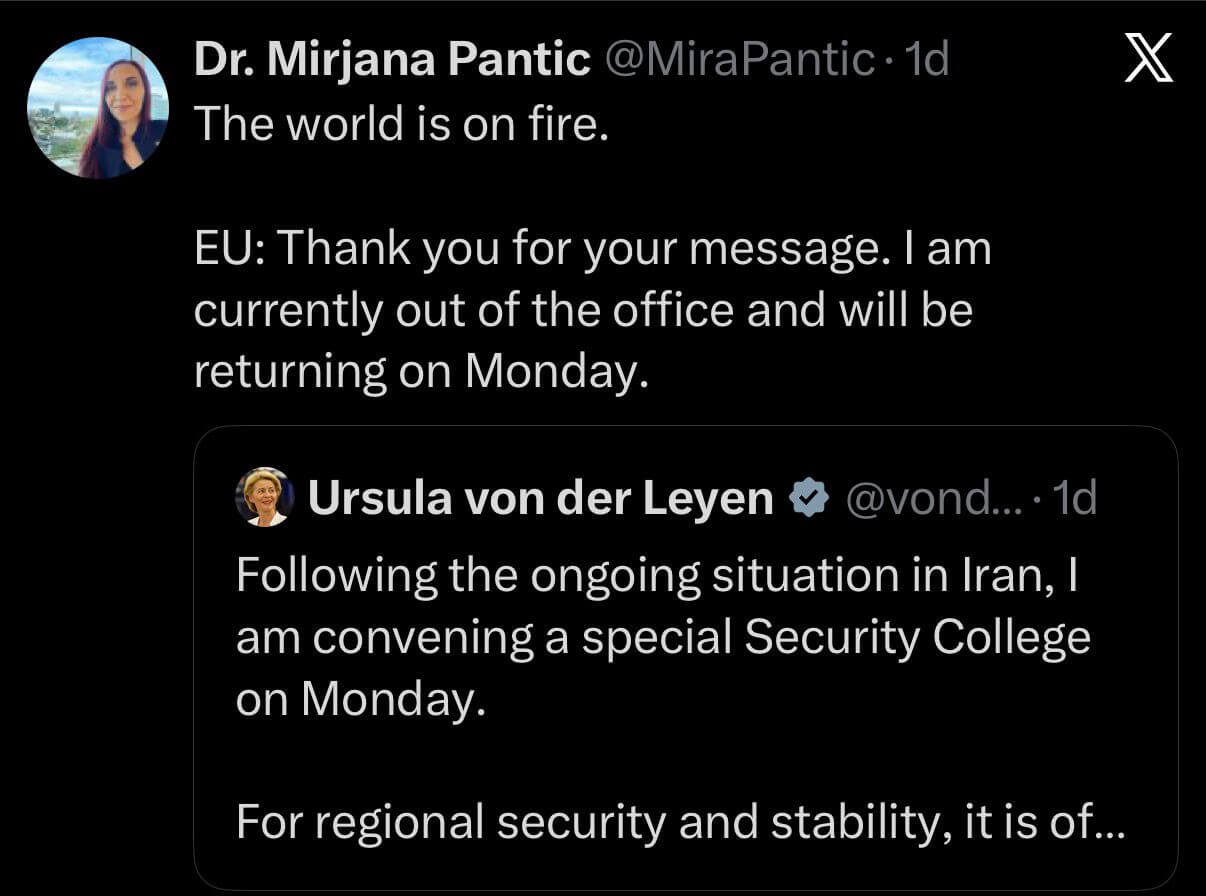Open the Dr. Mirjana Pantic display name
The width and height of the screenshot is (1206, 896).
click(392, 61)
